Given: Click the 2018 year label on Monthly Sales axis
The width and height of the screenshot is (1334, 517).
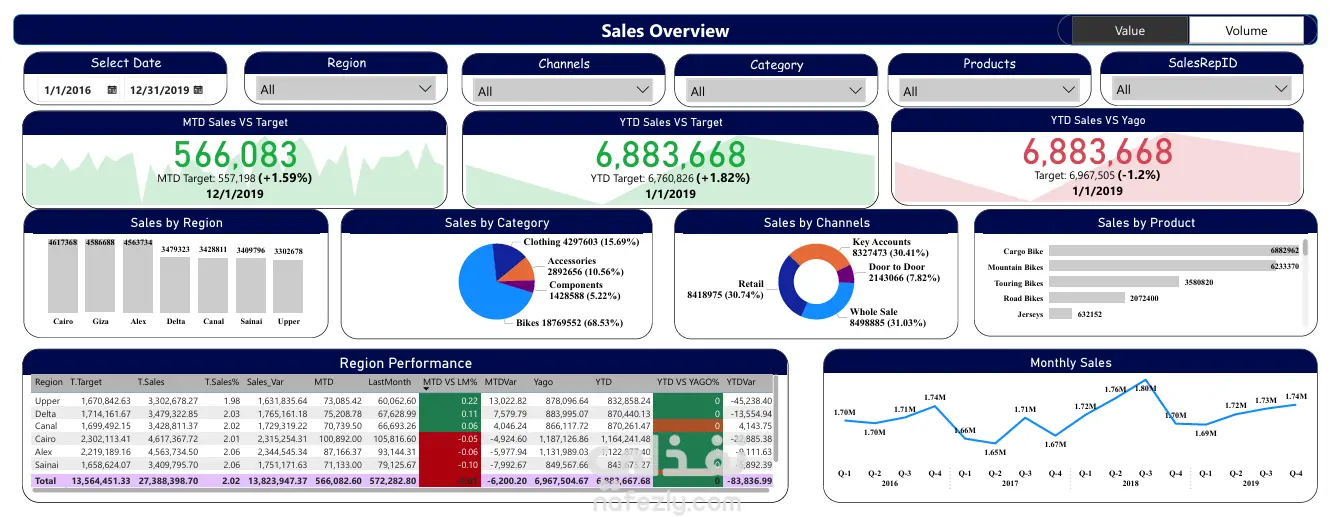Looking at the screenshot, I should (x=1130, y=483).
